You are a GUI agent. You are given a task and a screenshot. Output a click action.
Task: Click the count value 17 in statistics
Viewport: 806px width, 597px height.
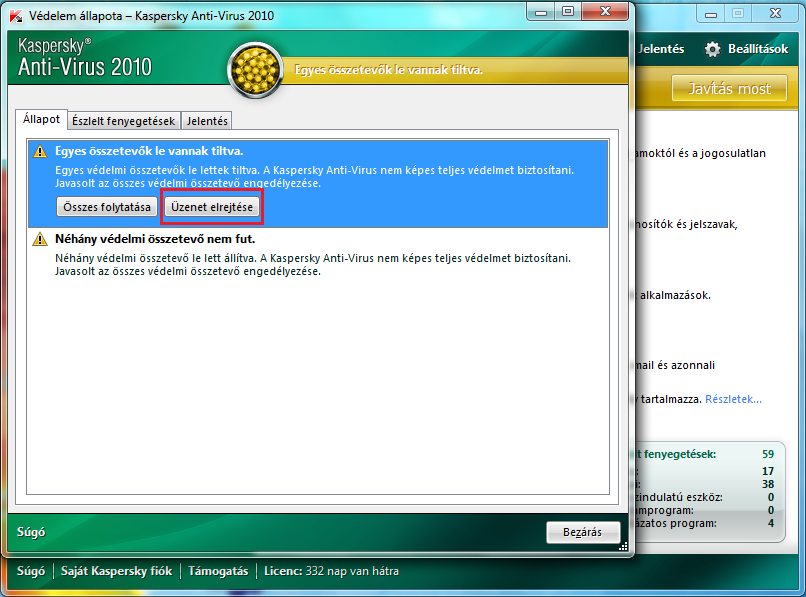point(768,471)
